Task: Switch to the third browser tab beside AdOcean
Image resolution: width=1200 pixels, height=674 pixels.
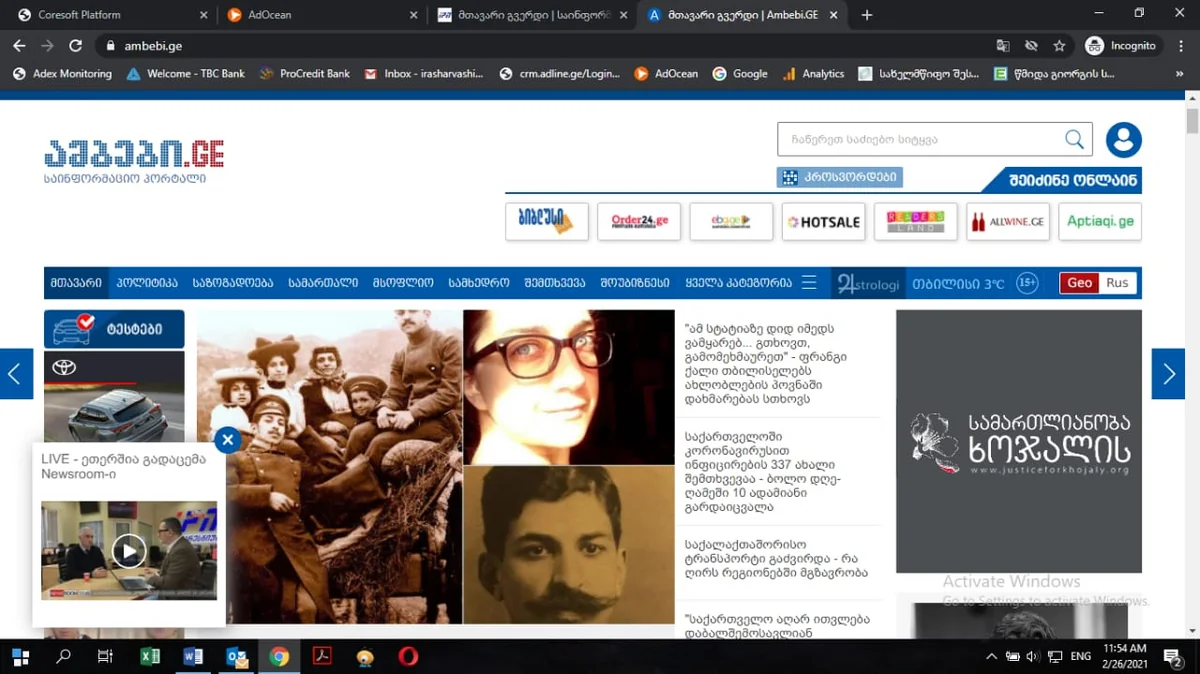Action: pos(532,15)
